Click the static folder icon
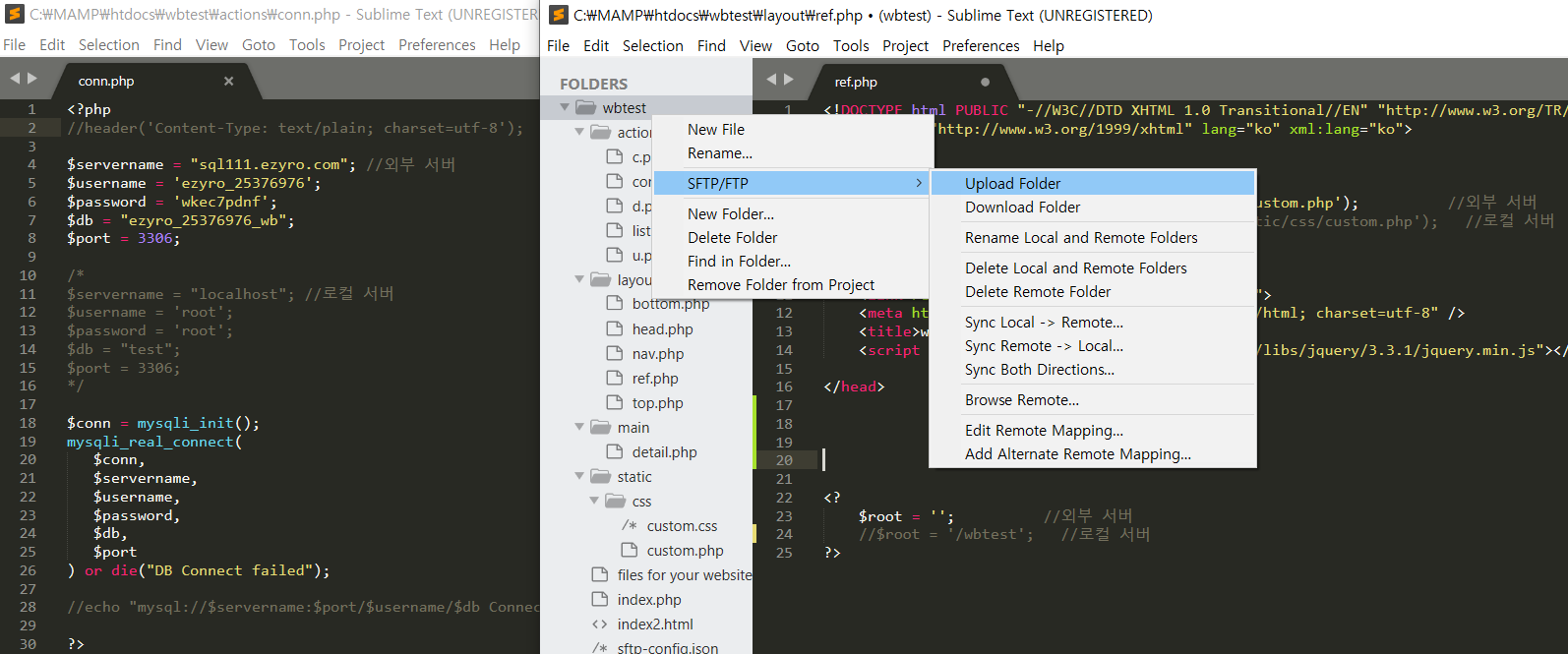This screenshot has height=654, width=1568. (601, 476)
